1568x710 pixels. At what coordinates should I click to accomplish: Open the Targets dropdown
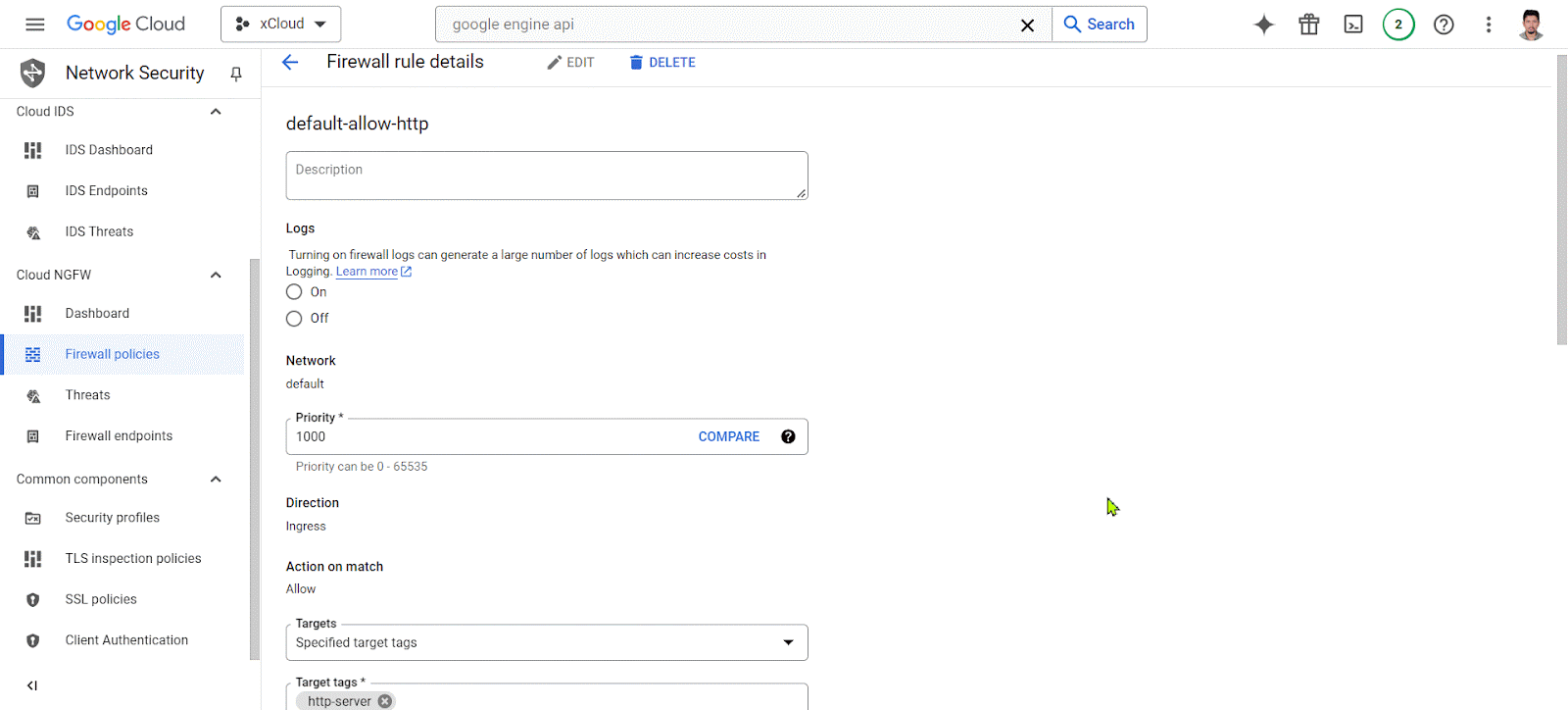(x=787, y=642)
